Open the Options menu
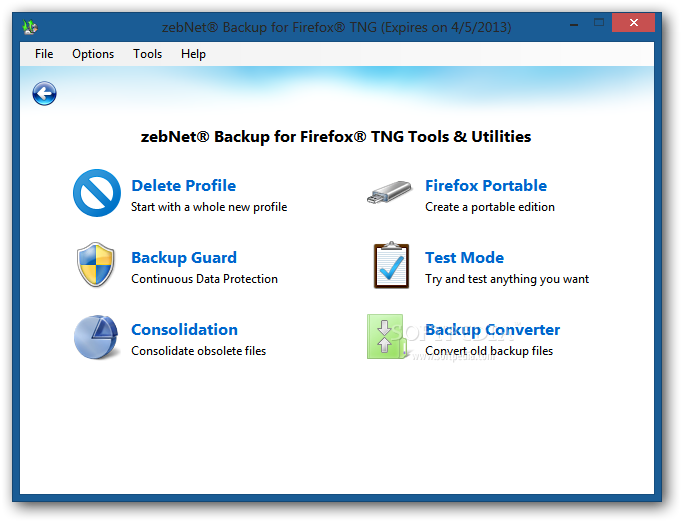 (x=93, y=54)
